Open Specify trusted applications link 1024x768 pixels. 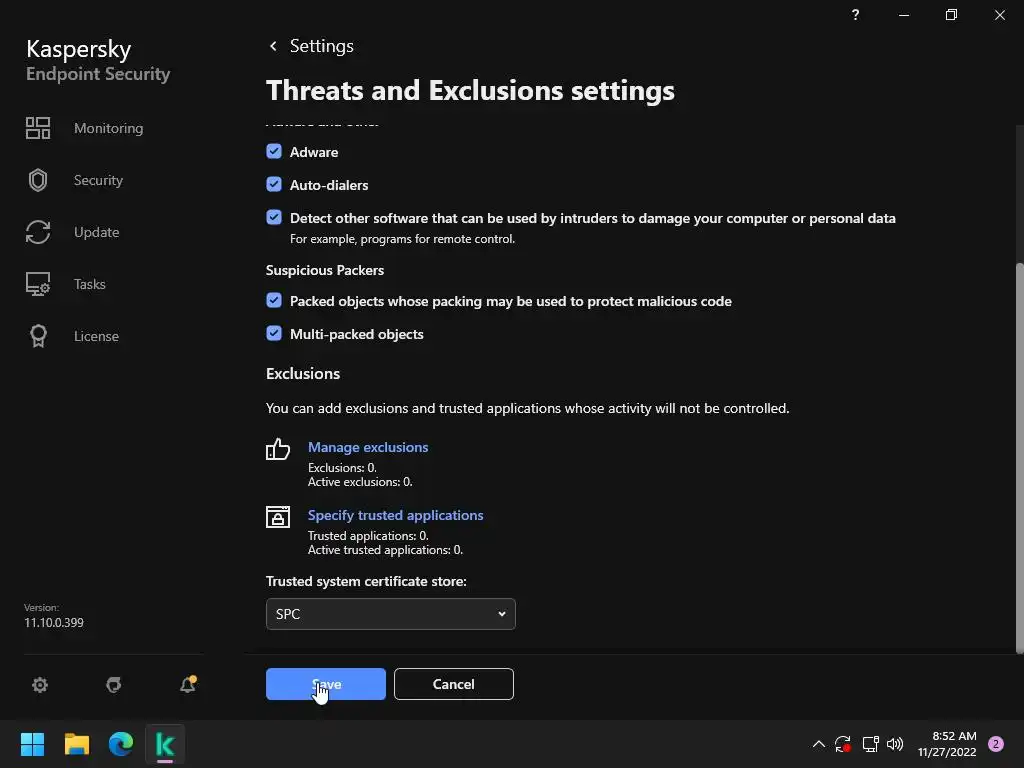pos(396,515)
